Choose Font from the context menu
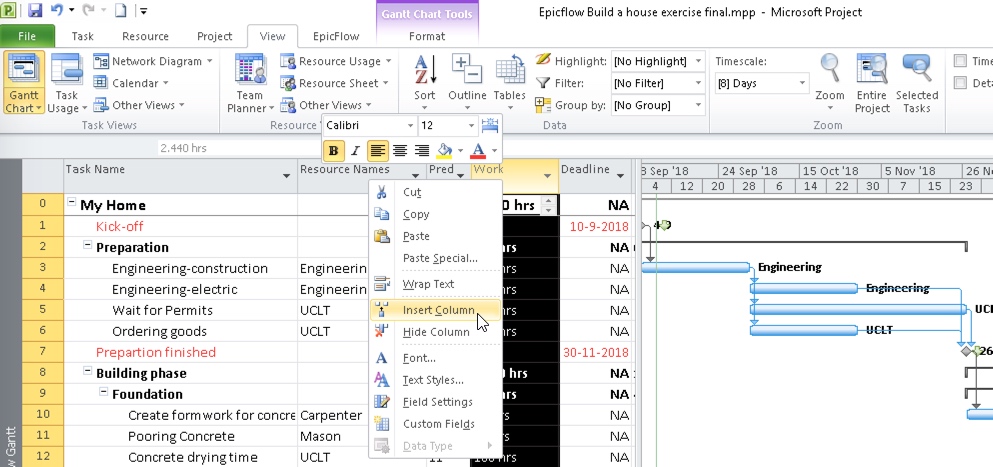The width and height of the screenshot is (993, 467). pos(436,358)
